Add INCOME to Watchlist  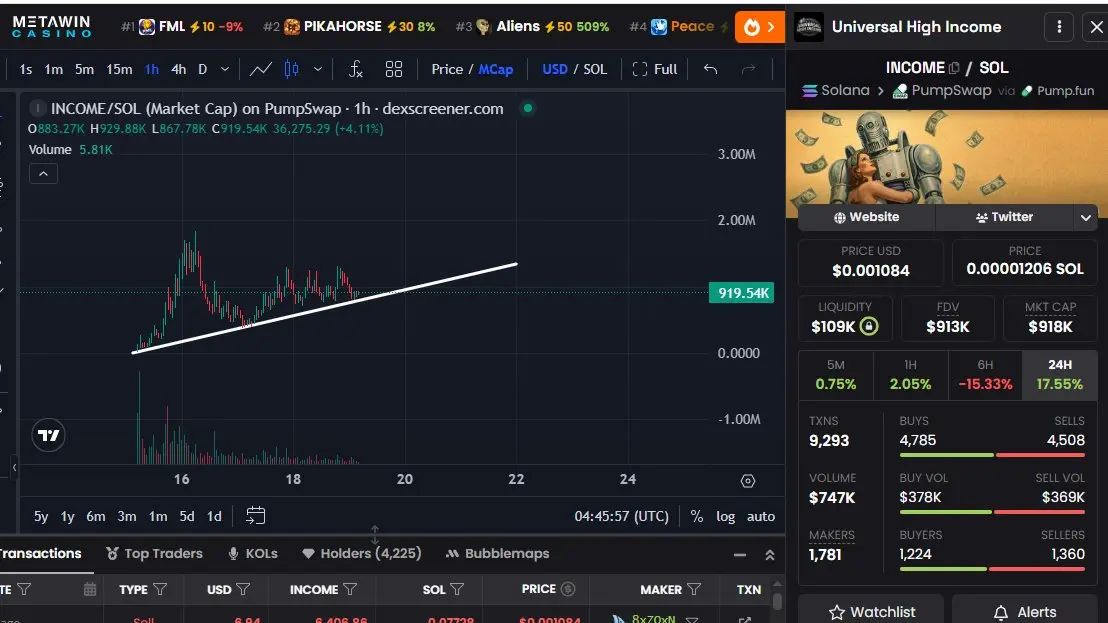871,612
